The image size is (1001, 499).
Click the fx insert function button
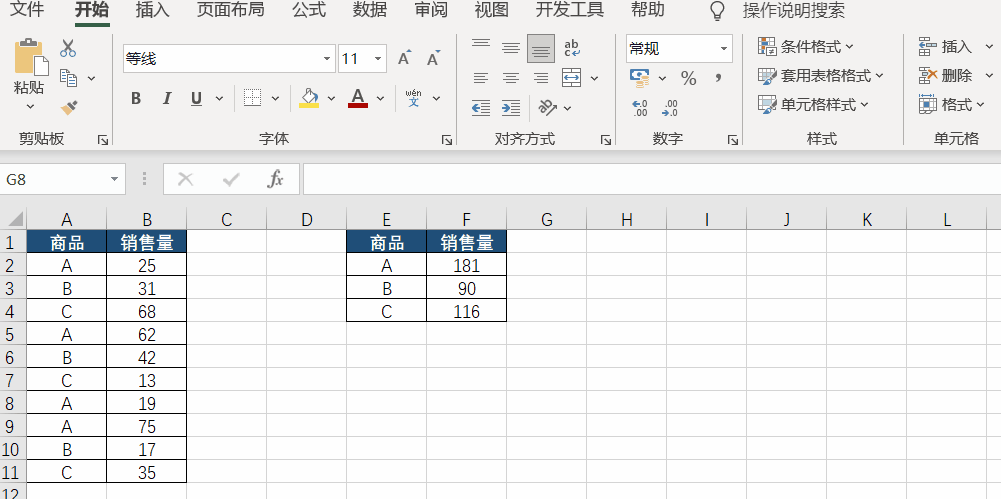tap(275, 179)
